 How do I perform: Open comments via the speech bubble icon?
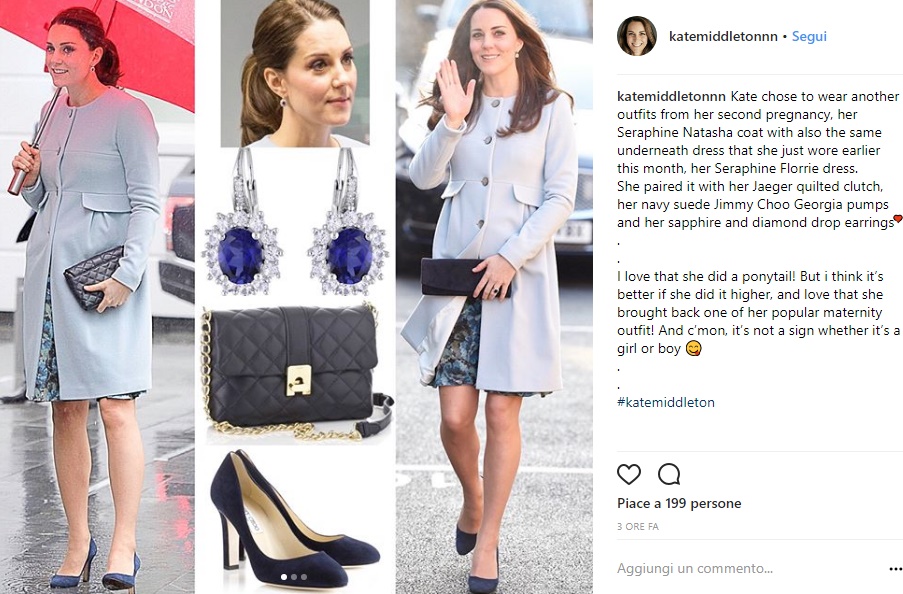(x=669, y=474)
